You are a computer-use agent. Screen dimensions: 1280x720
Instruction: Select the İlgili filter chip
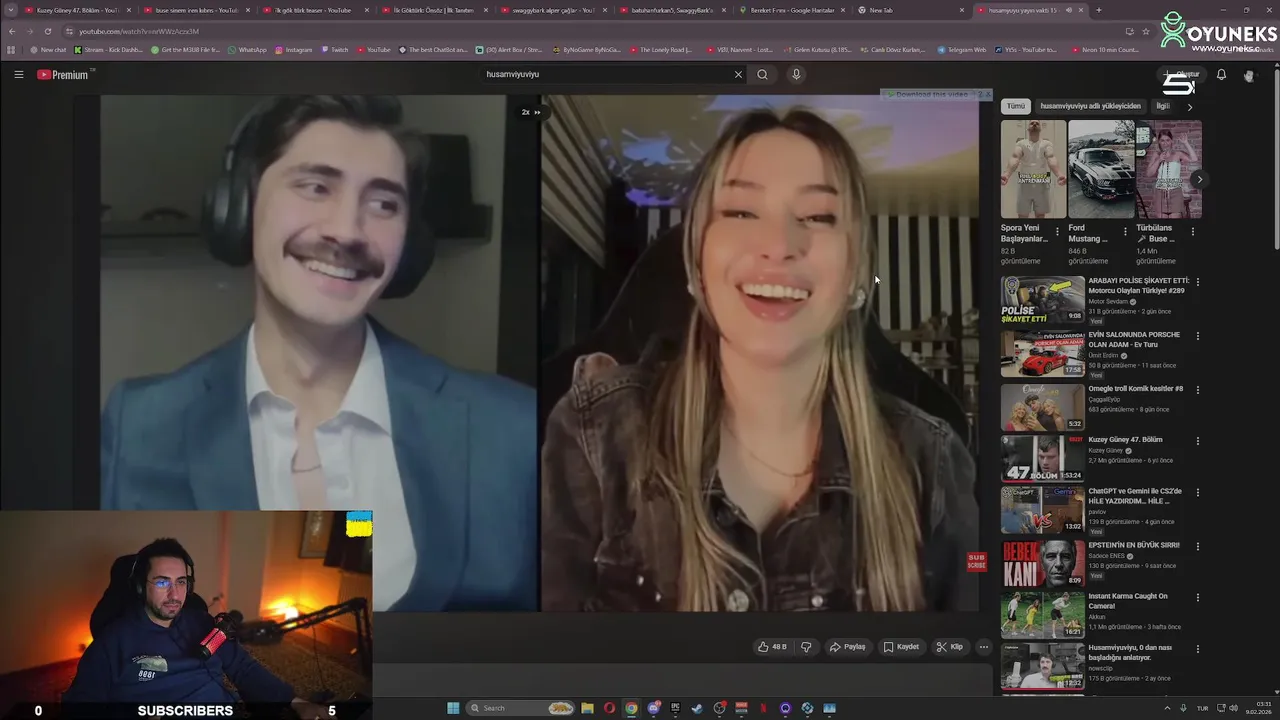1163,106
